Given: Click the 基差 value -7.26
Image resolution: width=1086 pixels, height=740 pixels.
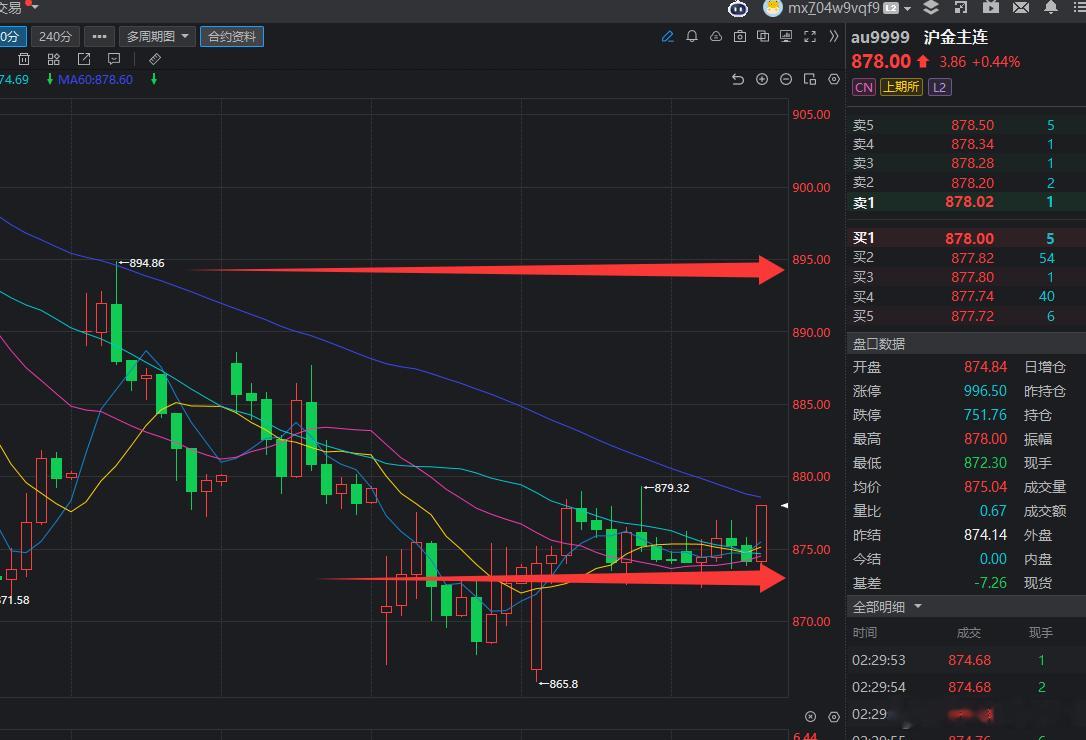Looking at the screenshot, I should point(990,583).
